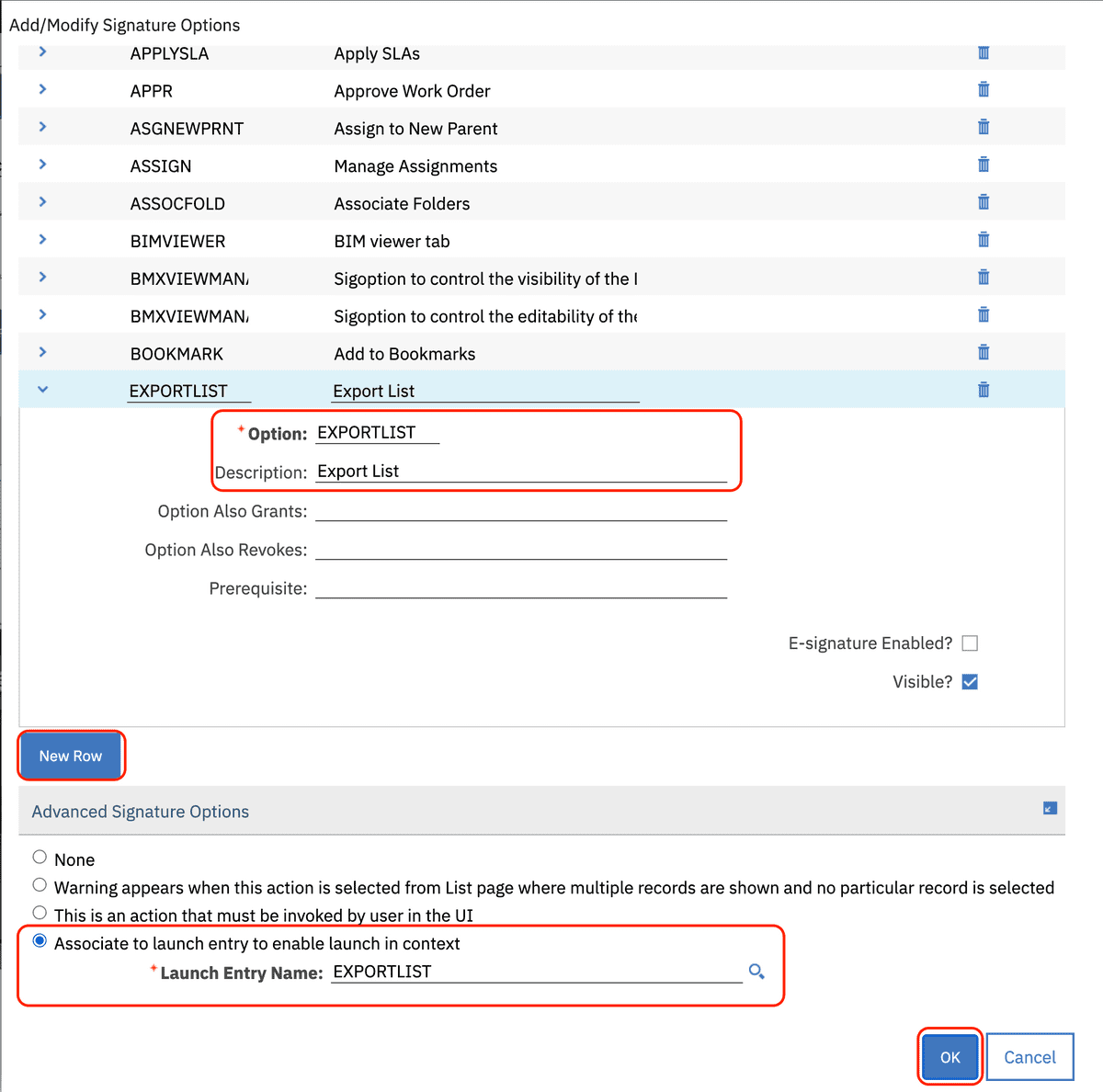Delete the EXPORTLIST row

(x=983, y=389)
